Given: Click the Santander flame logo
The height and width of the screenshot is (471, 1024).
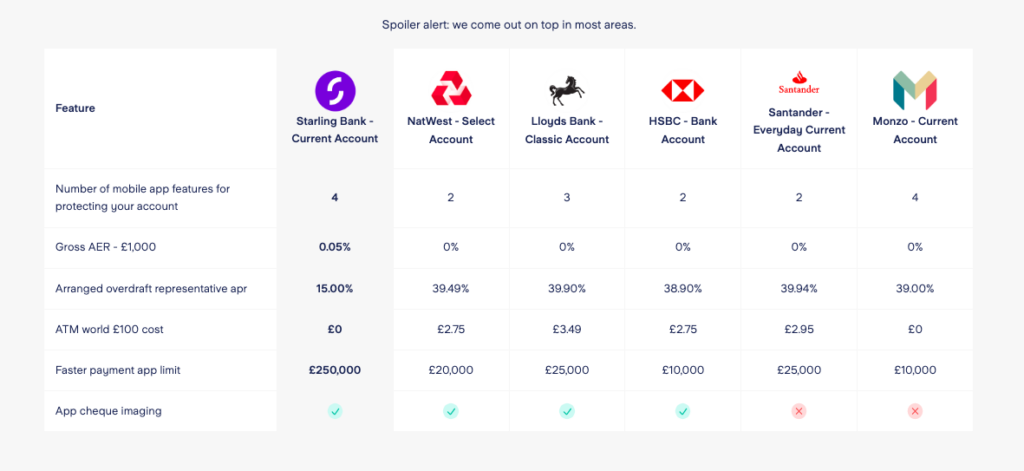Looking at the screenshot, I should click(x=799, y=82).
